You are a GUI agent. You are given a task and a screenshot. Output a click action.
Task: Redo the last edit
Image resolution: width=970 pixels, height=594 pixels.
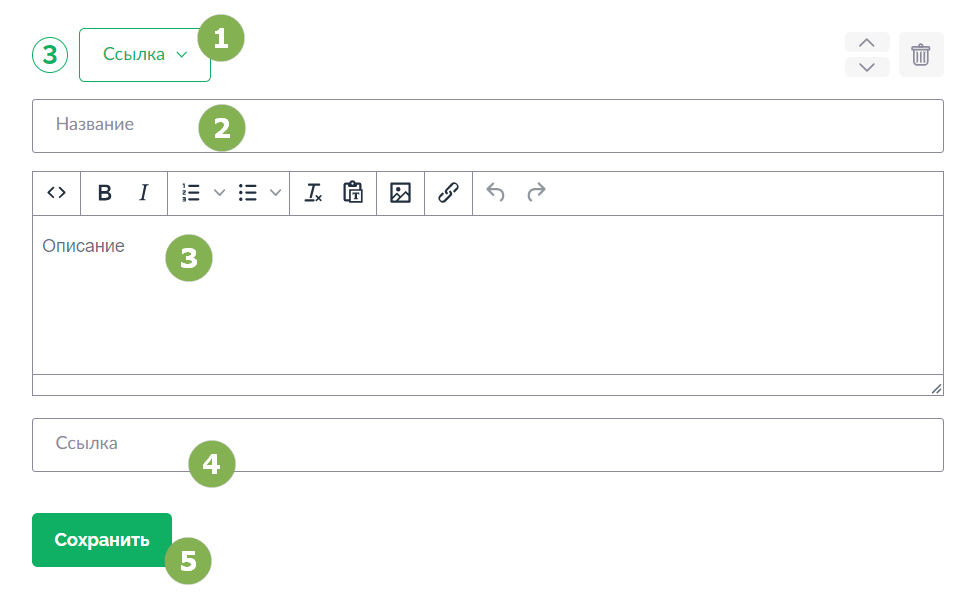coord(536,193)
